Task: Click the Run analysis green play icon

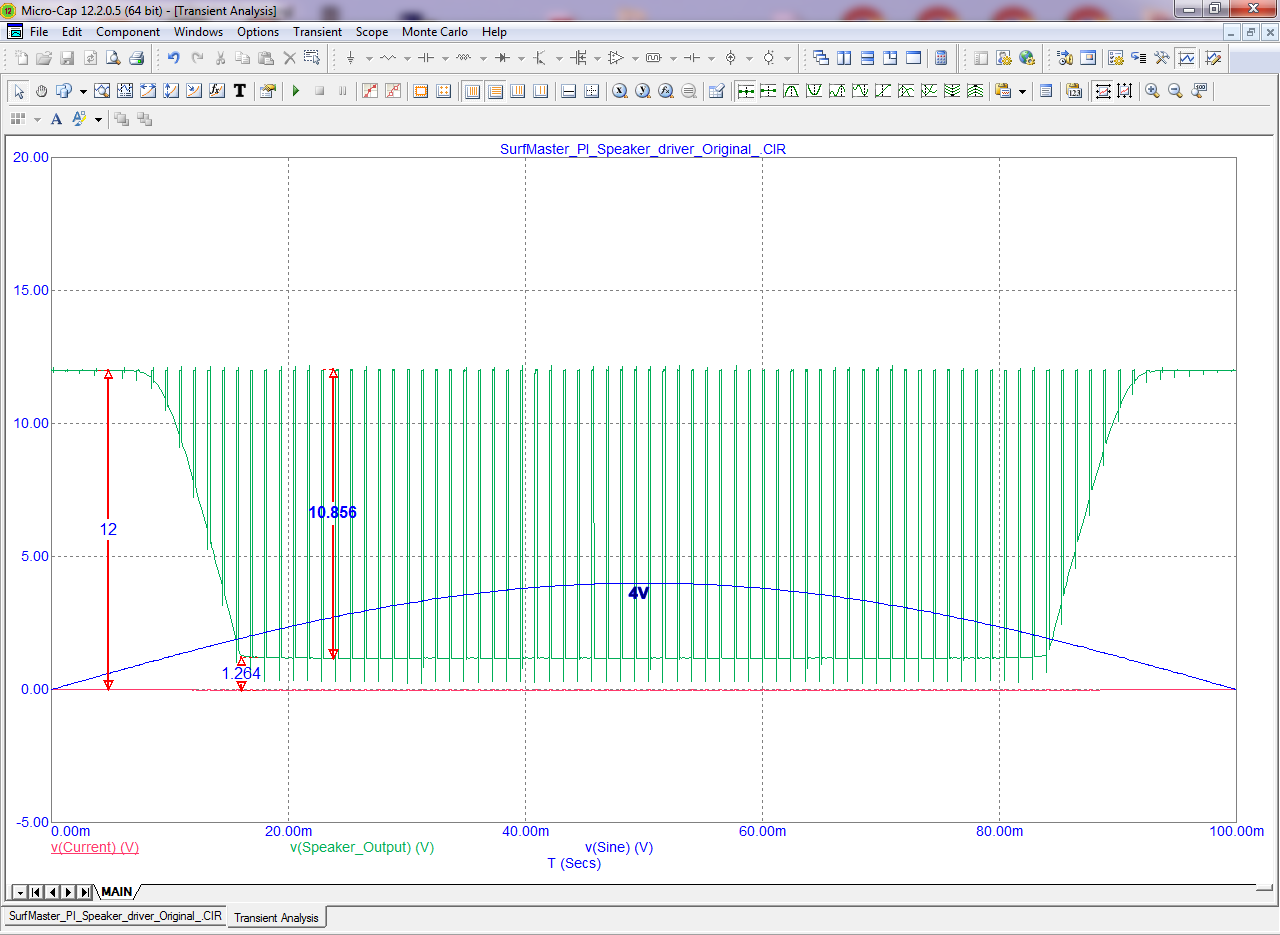Action: click(x=296, y=91)
